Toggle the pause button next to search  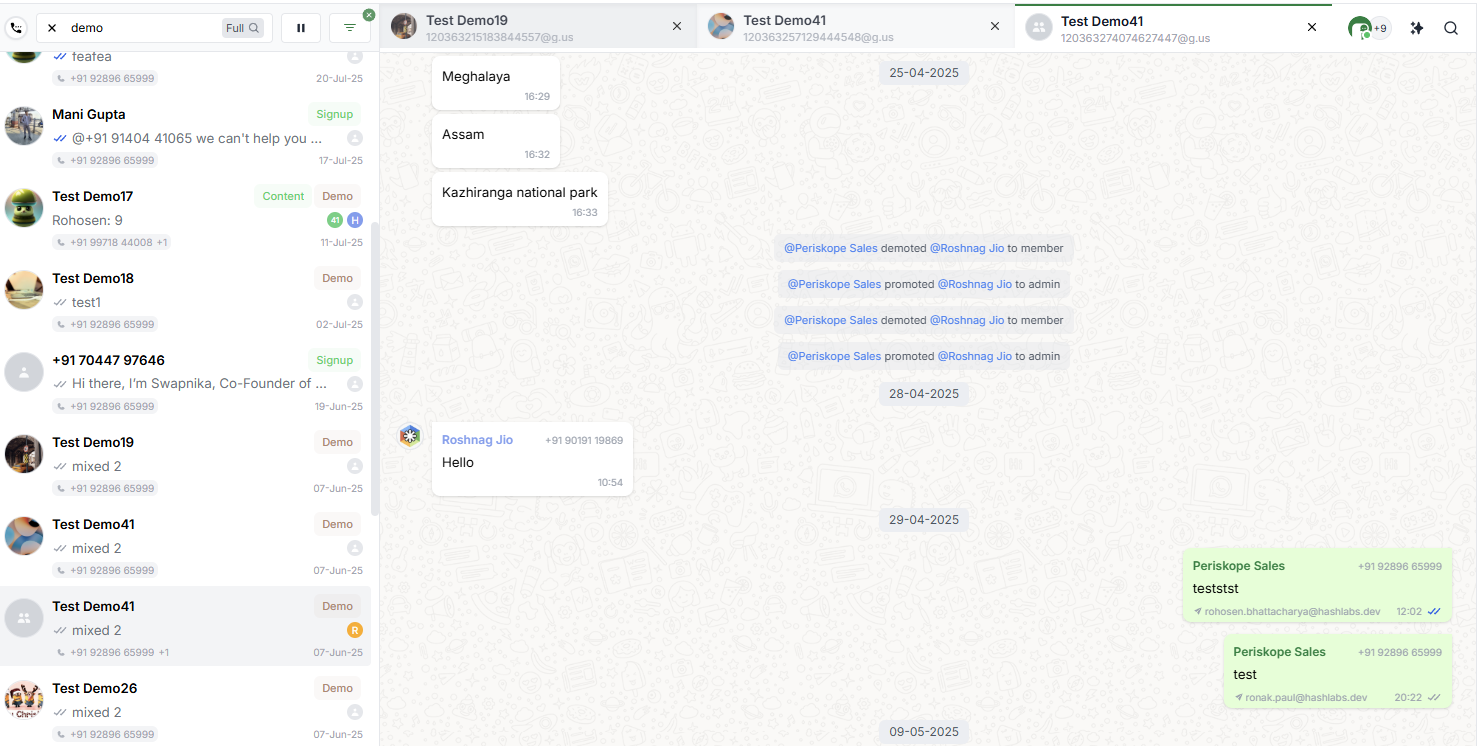click(301, 28)
